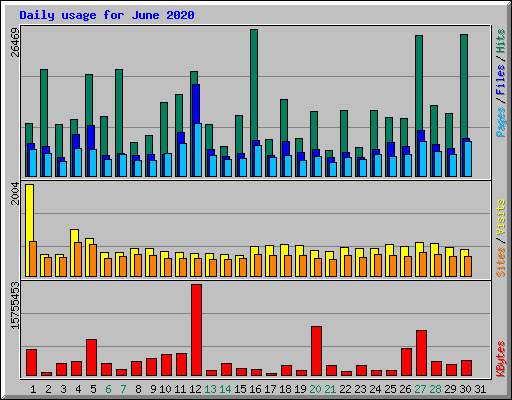Click day label 4 on the x-axis
Screen dimensions: 512x400
tap(78, 389)
